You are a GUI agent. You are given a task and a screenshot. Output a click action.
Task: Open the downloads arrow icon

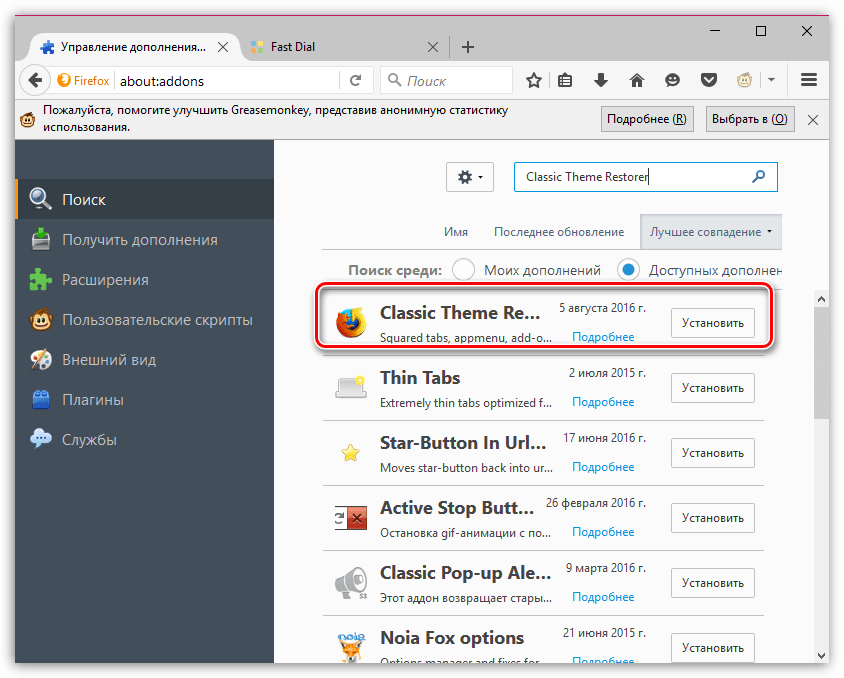[601, 80]
